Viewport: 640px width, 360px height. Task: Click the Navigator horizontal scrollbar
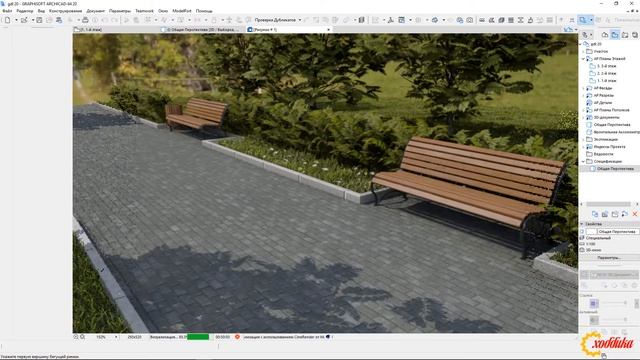[x=608, y=204]
